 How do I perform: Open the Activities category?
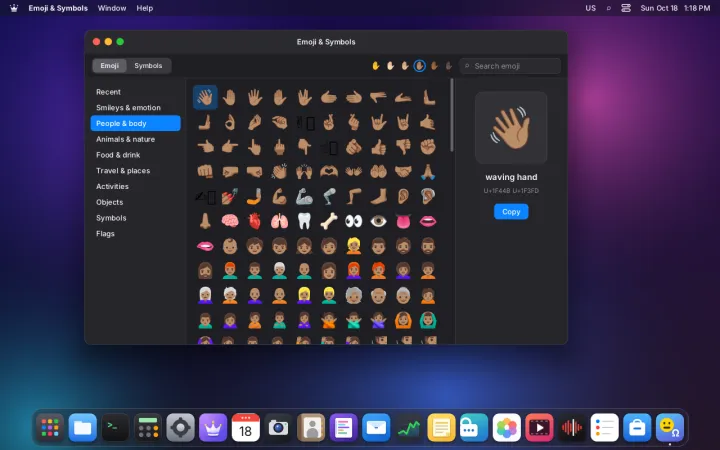135,186
